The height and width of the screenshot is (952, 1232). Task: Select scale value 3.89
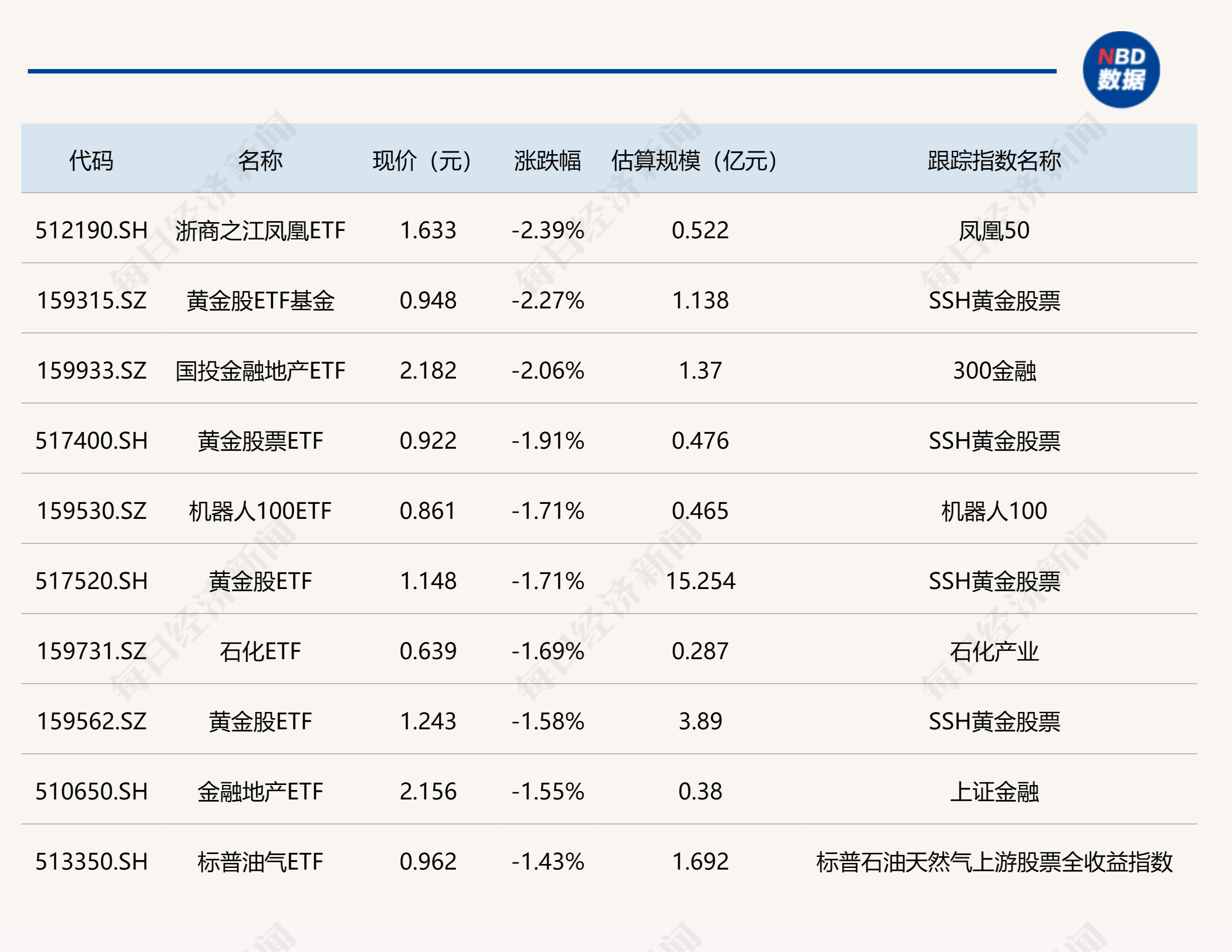click(700, 722)
